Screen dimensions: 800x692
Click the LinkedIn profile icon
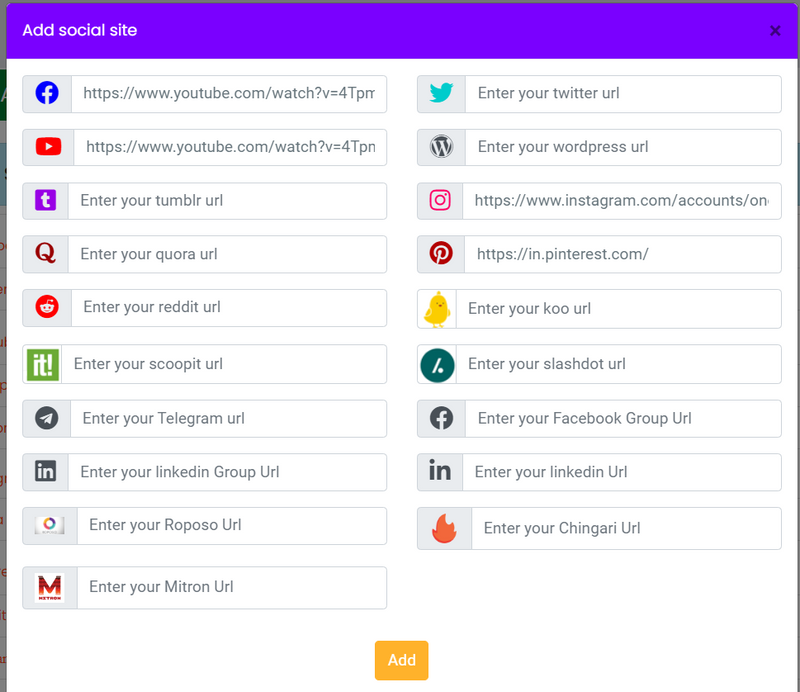pyautogui.click(x=440, y=471)
